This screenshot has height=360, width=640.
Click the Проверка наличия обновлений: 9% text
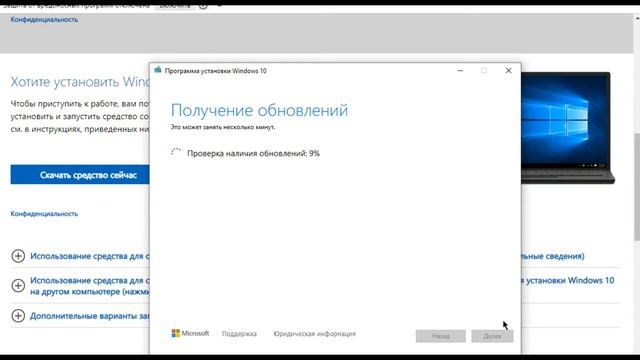253,153
